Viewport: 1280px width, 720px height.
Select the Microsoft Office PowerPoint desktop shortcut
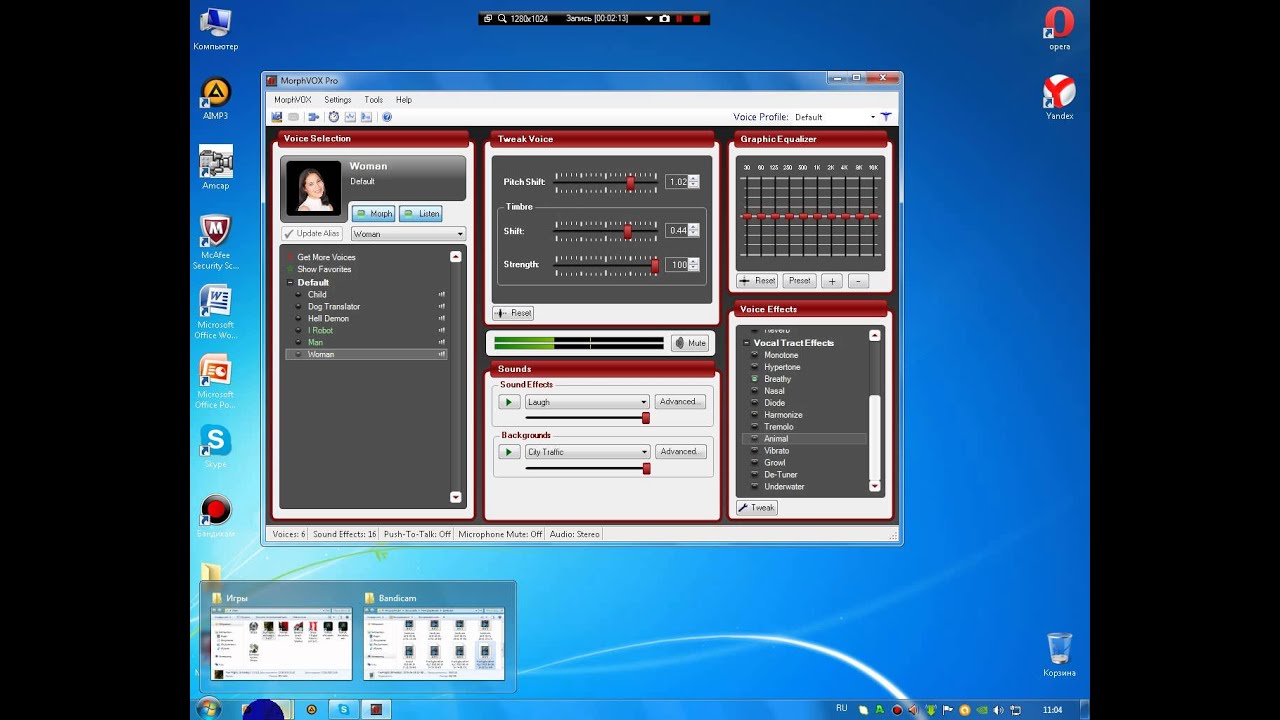(x=216, y=382)
